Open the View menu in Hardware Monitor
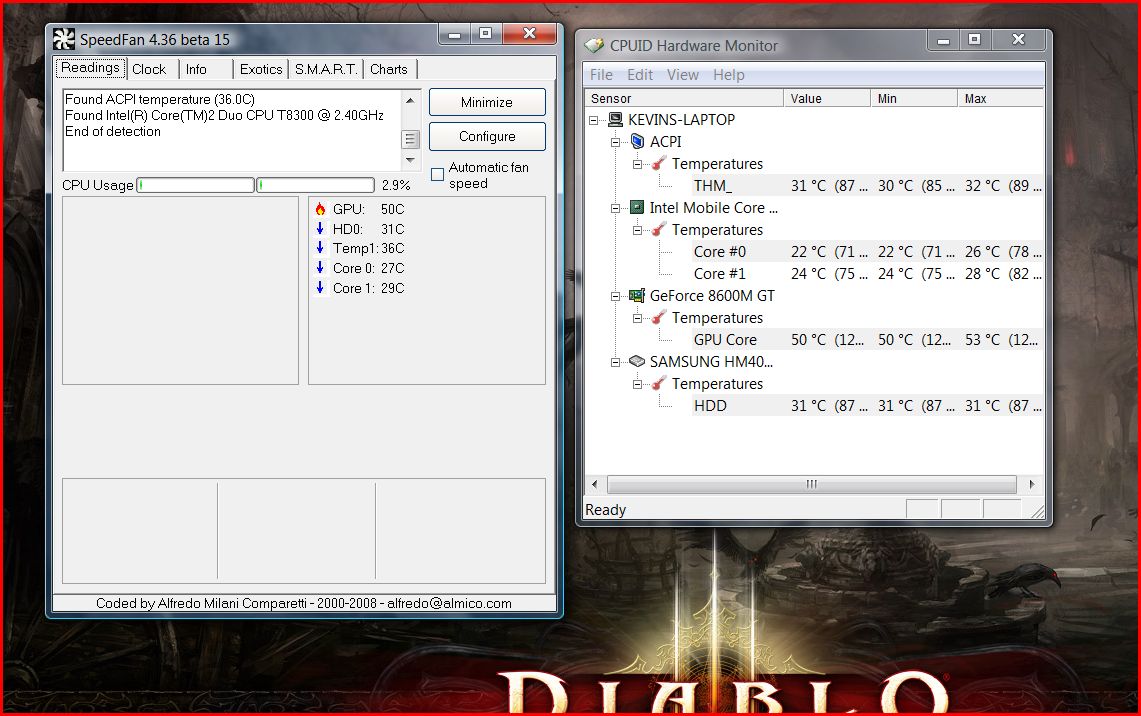The width and height of the screenshot is (1141, 716). [x=683, y=75]
